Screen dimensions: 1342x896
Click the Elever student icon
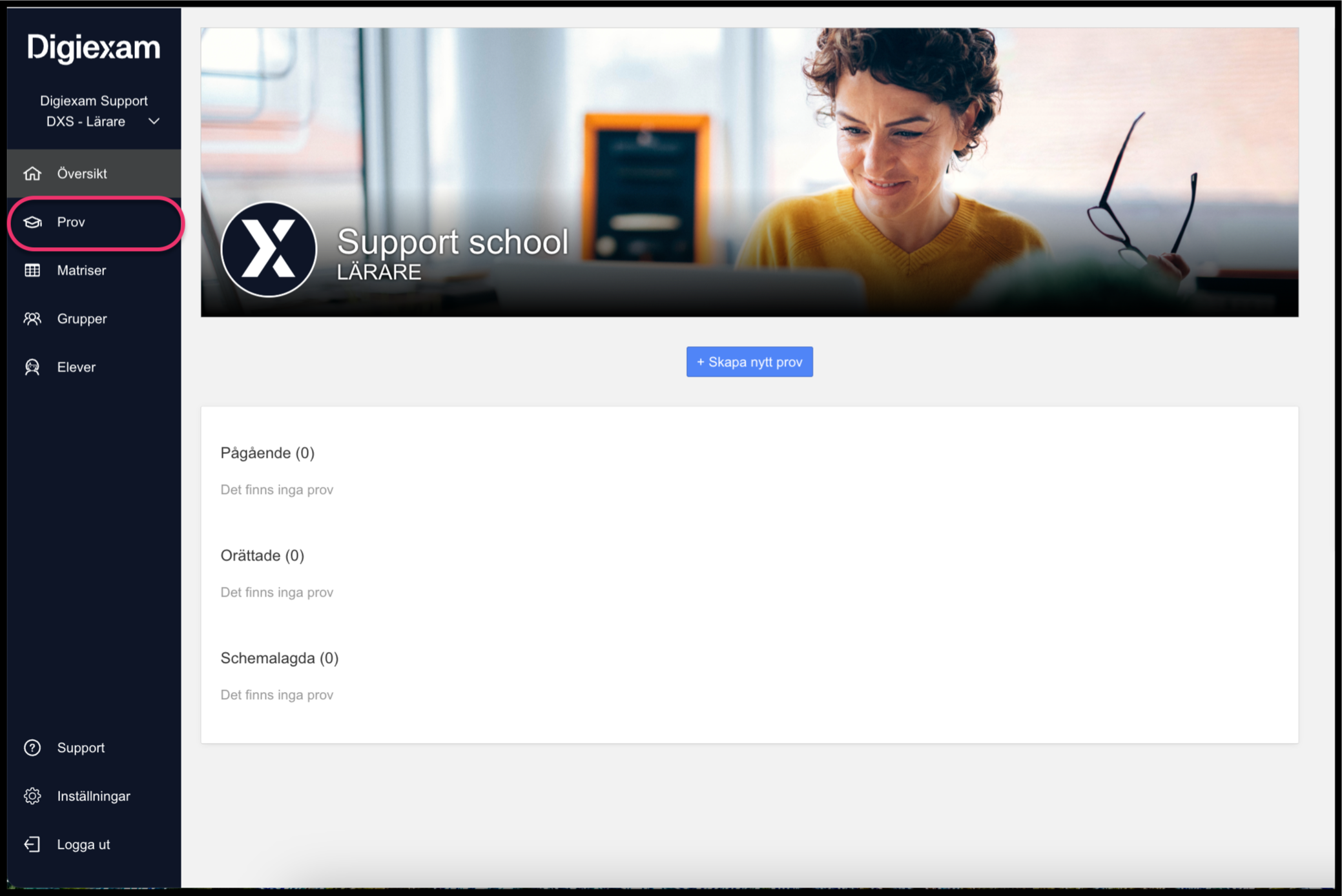click(x=32, y=367)
